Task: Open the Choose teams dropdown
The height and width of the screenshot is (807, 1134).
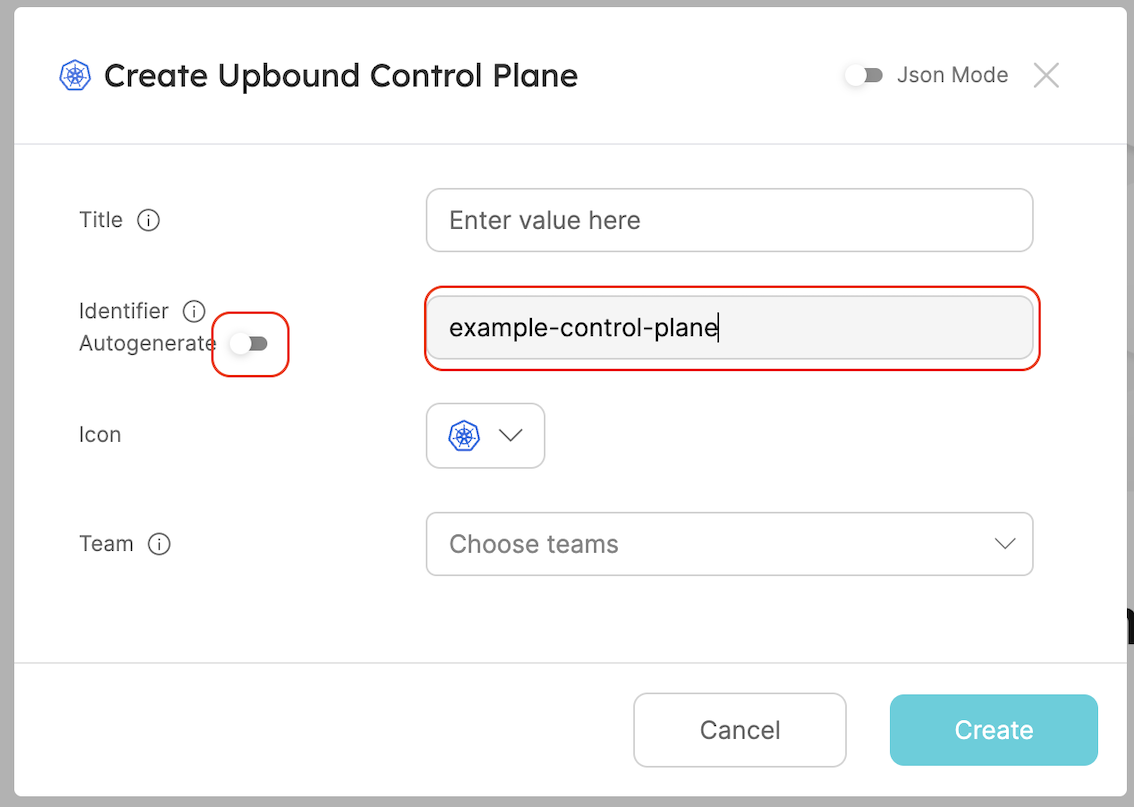Action: tap(728, 544)
